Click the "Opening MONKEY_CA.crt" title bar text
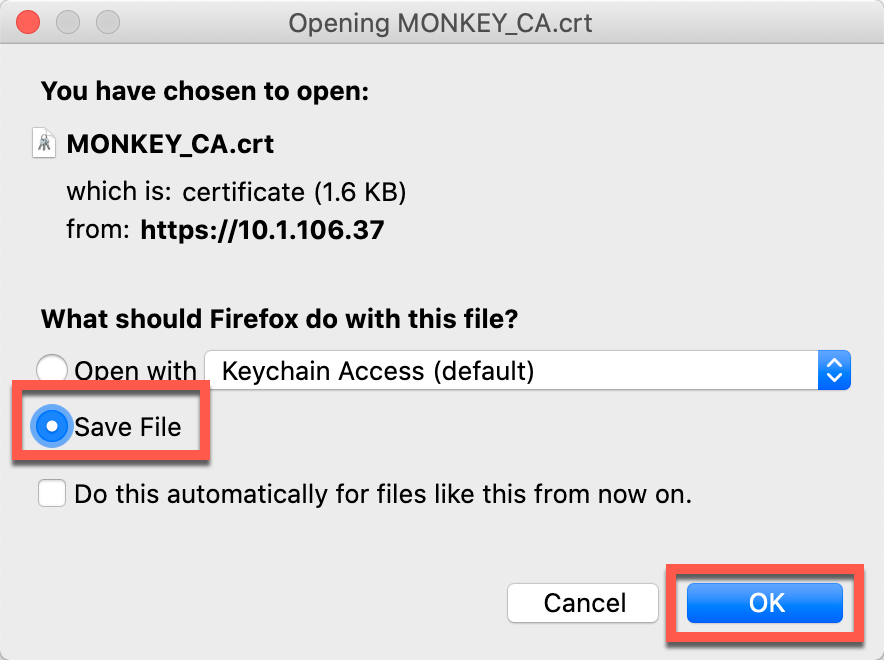884x660 pixels. coord(440,22)
